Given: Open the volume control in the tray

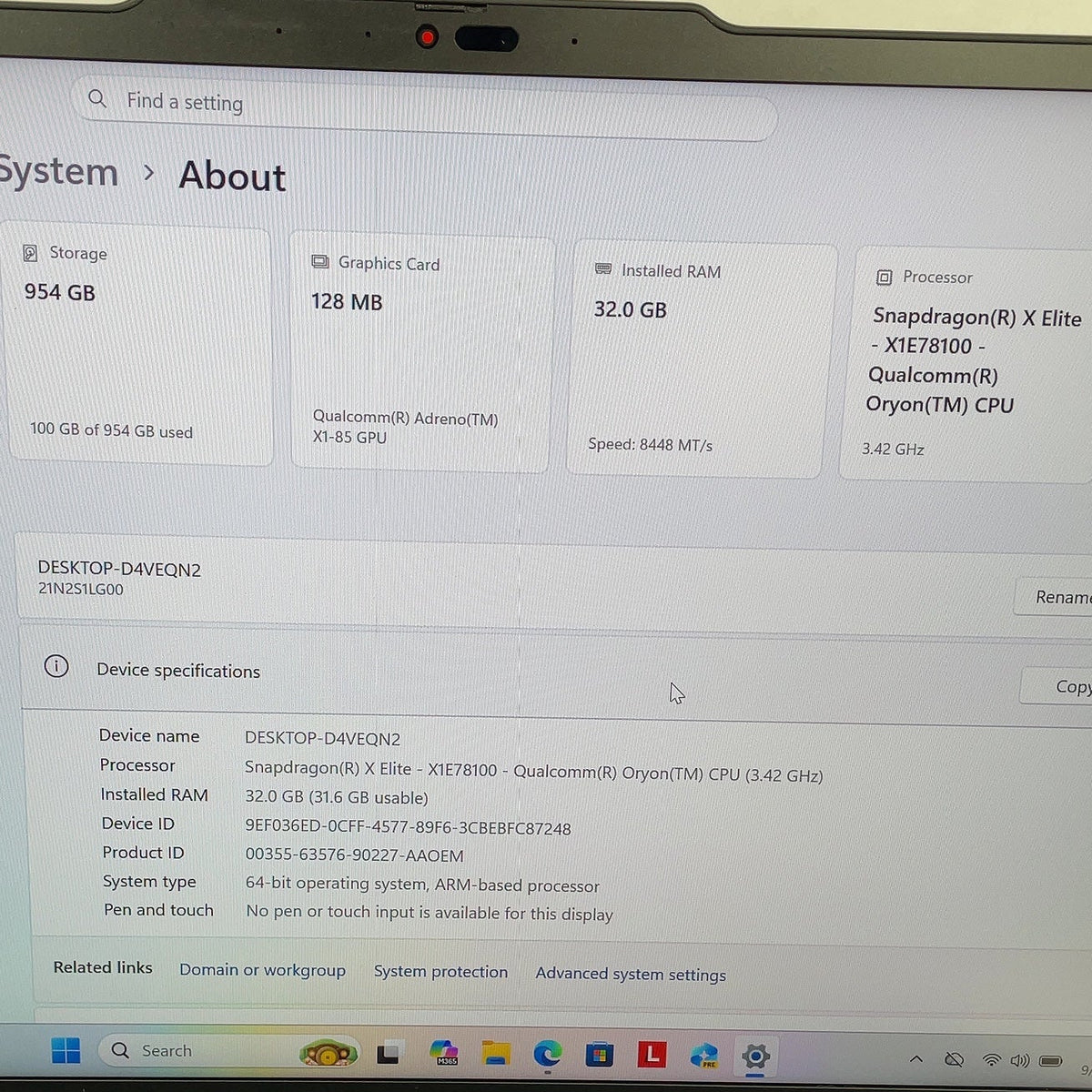Looking at the screenshot, I should click(x=1019, y=1060).
